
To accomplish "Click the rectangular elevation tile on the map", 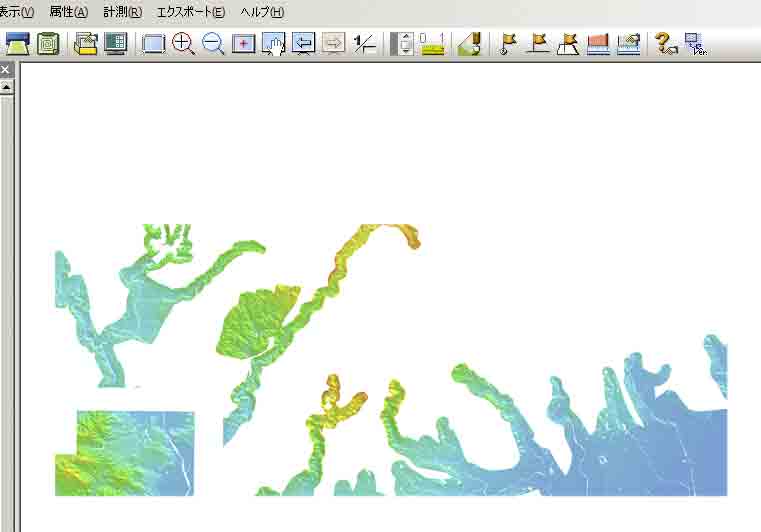I will pos(125,453).
